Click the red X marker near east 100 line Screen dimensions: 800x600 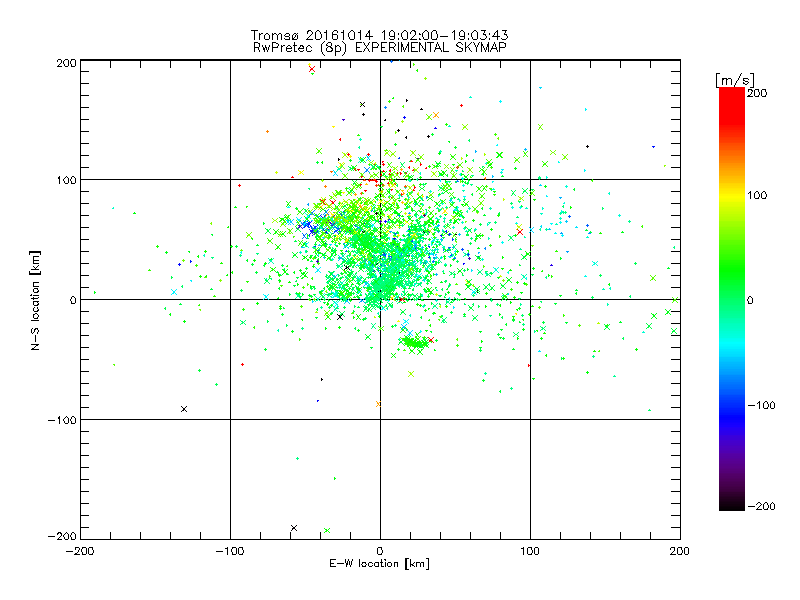coord(520,232)
